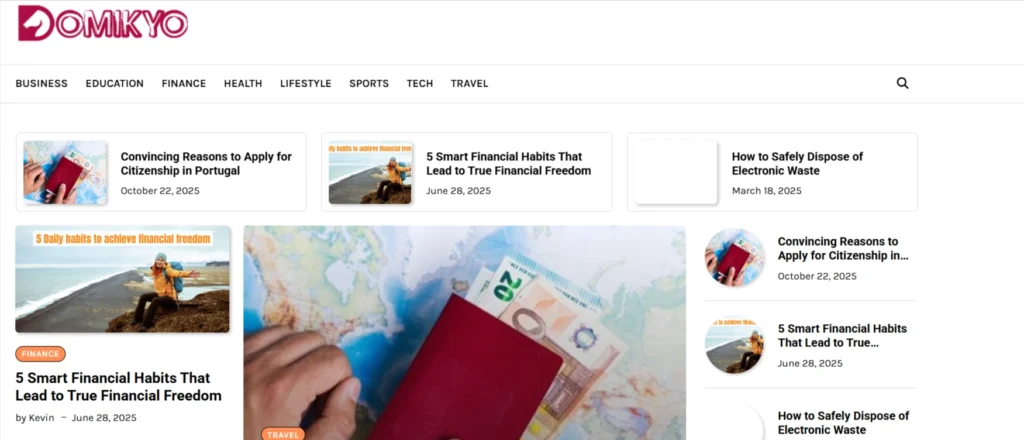Open author Kevin's profile link
The height and width of the screenshot is (440, 1024).
point(41,418)
